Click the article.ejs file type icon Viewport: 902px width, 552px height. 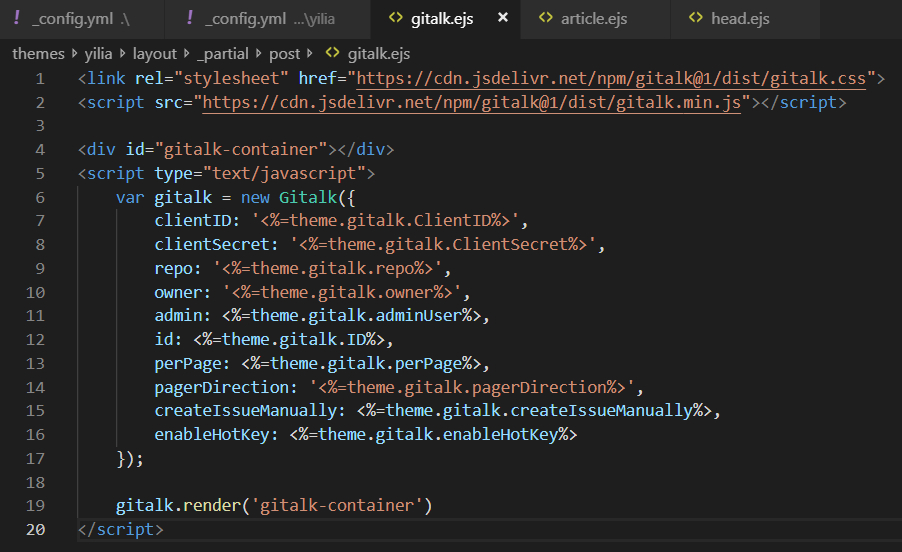click(x=545, y=18)
